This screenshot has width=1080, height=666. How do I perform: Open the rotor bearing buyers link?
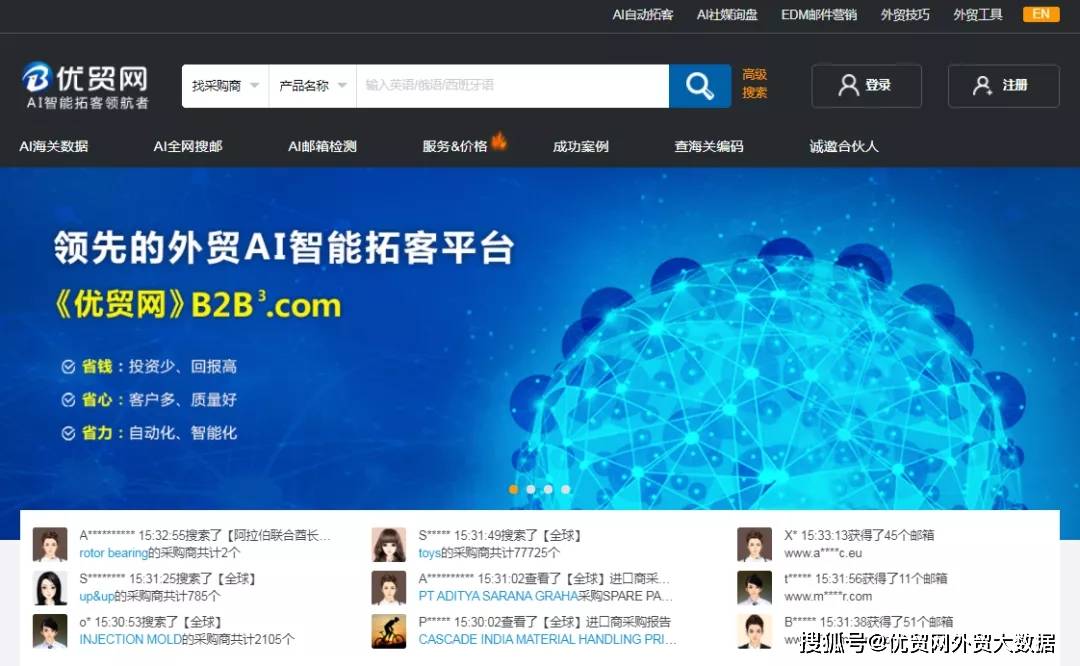click(114, 553)
